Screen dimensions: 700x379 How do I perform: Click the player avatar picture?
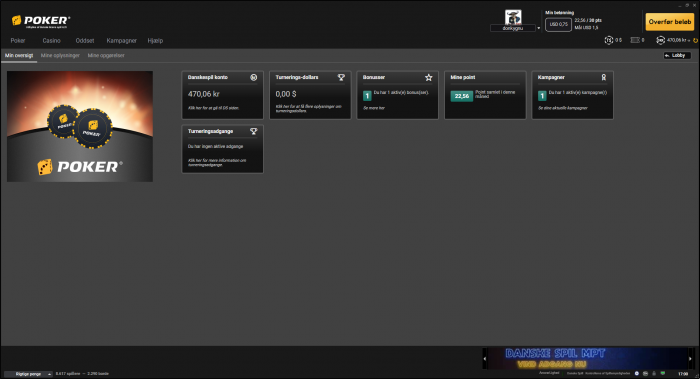click(513, 17)
